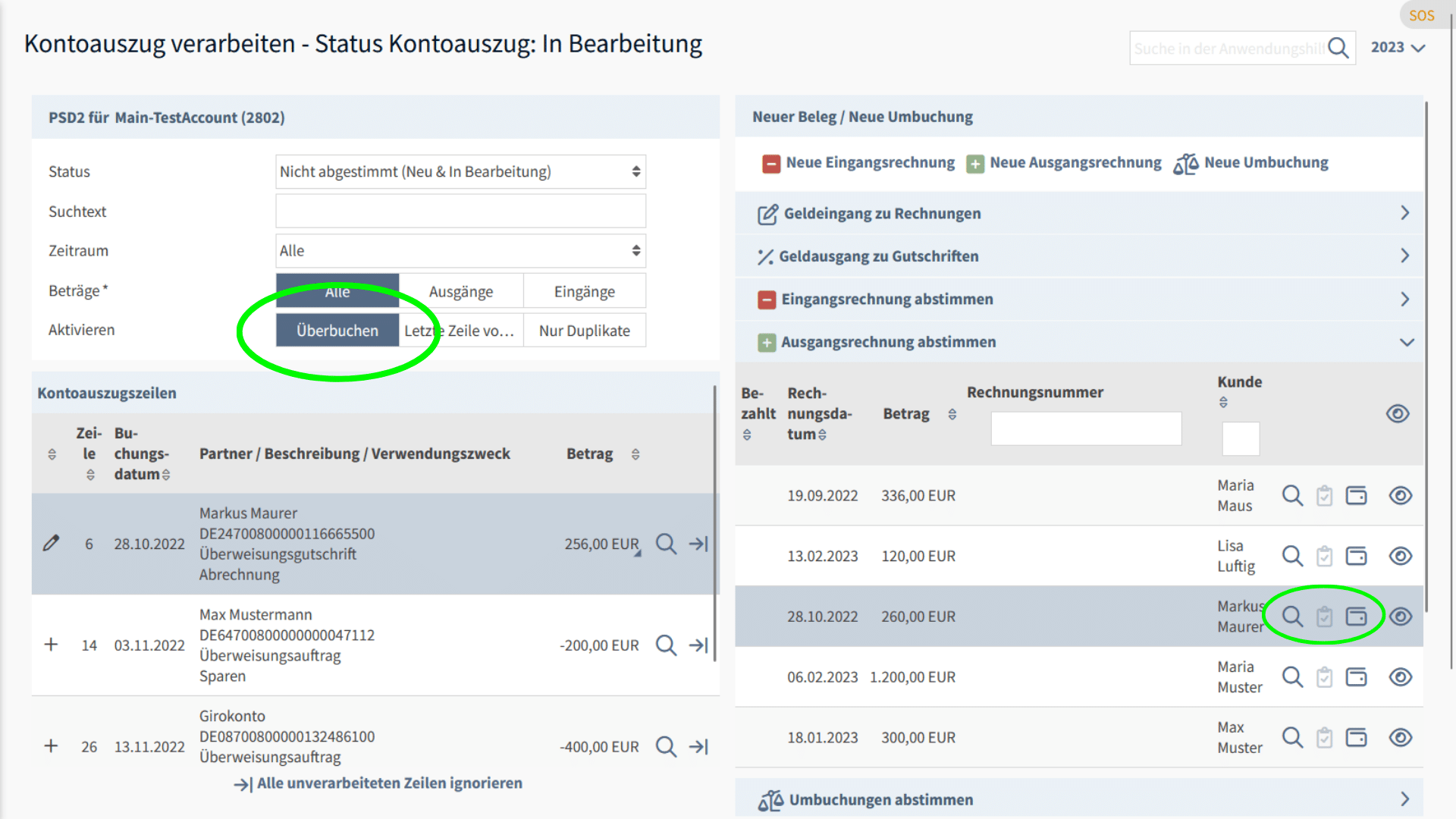Click ignore arrow on Max Mustermann line
Screen dimensions: 1456x819
[x=698, y=645]
